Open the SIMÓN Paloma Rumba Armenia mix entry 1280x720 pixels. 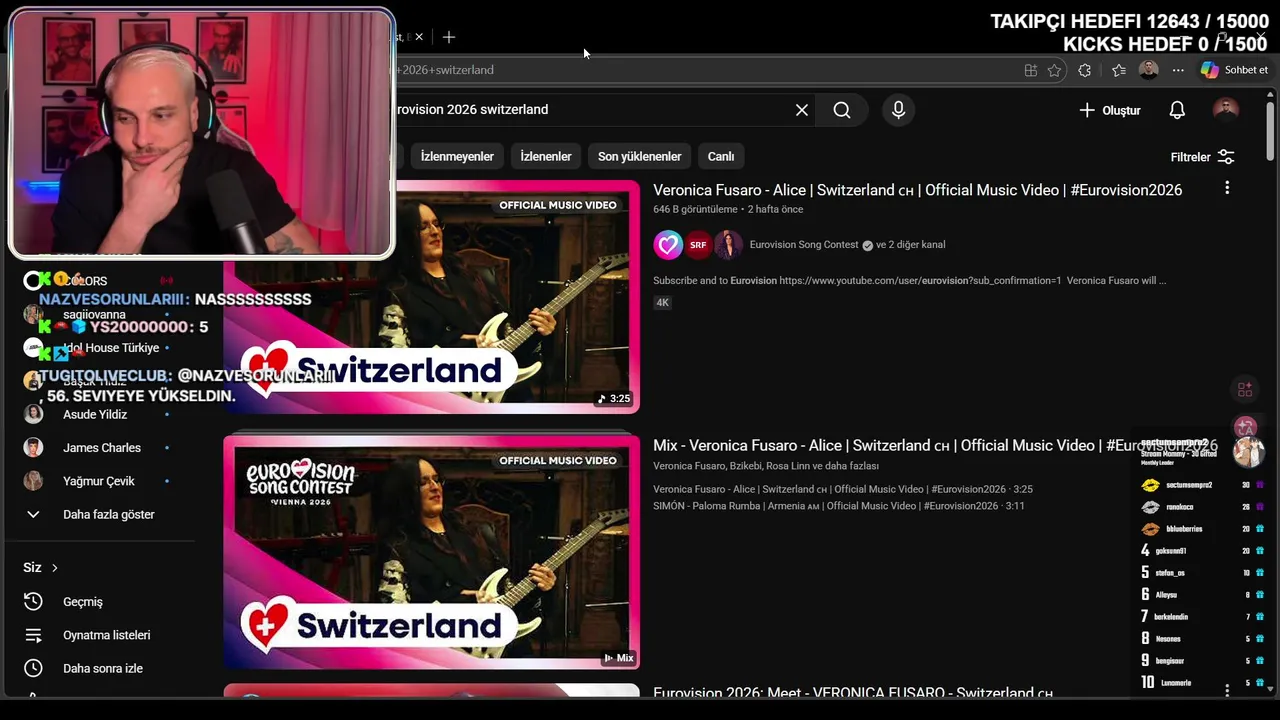click(838, 506)
